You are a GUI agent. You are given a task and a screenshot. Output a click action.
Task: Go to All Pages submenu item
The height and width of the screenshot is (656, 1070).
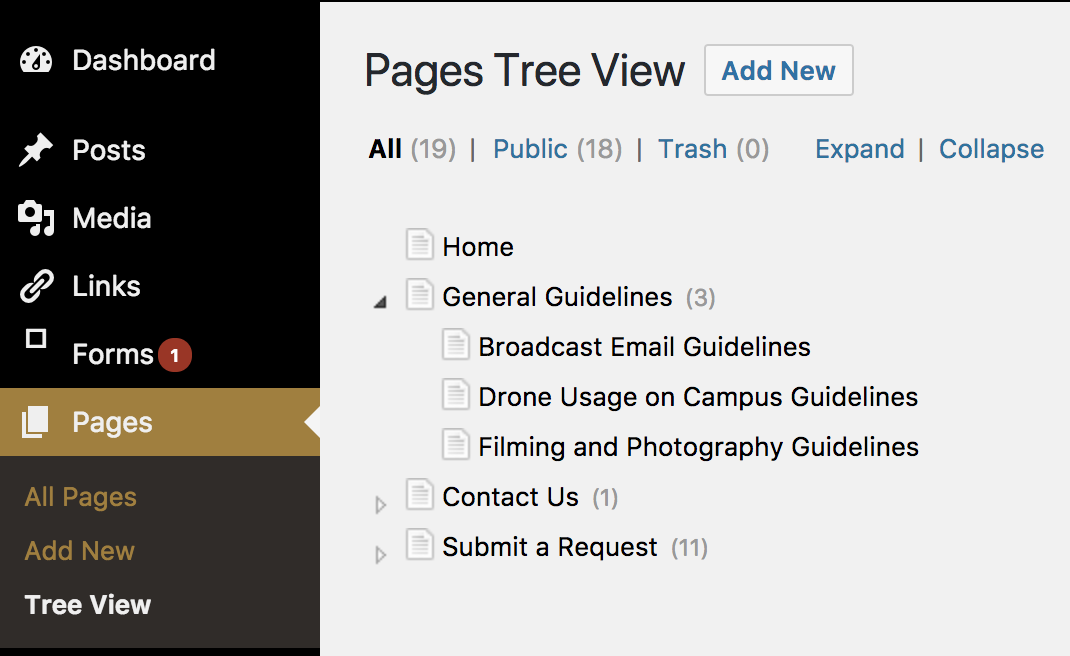coord(81,498)
